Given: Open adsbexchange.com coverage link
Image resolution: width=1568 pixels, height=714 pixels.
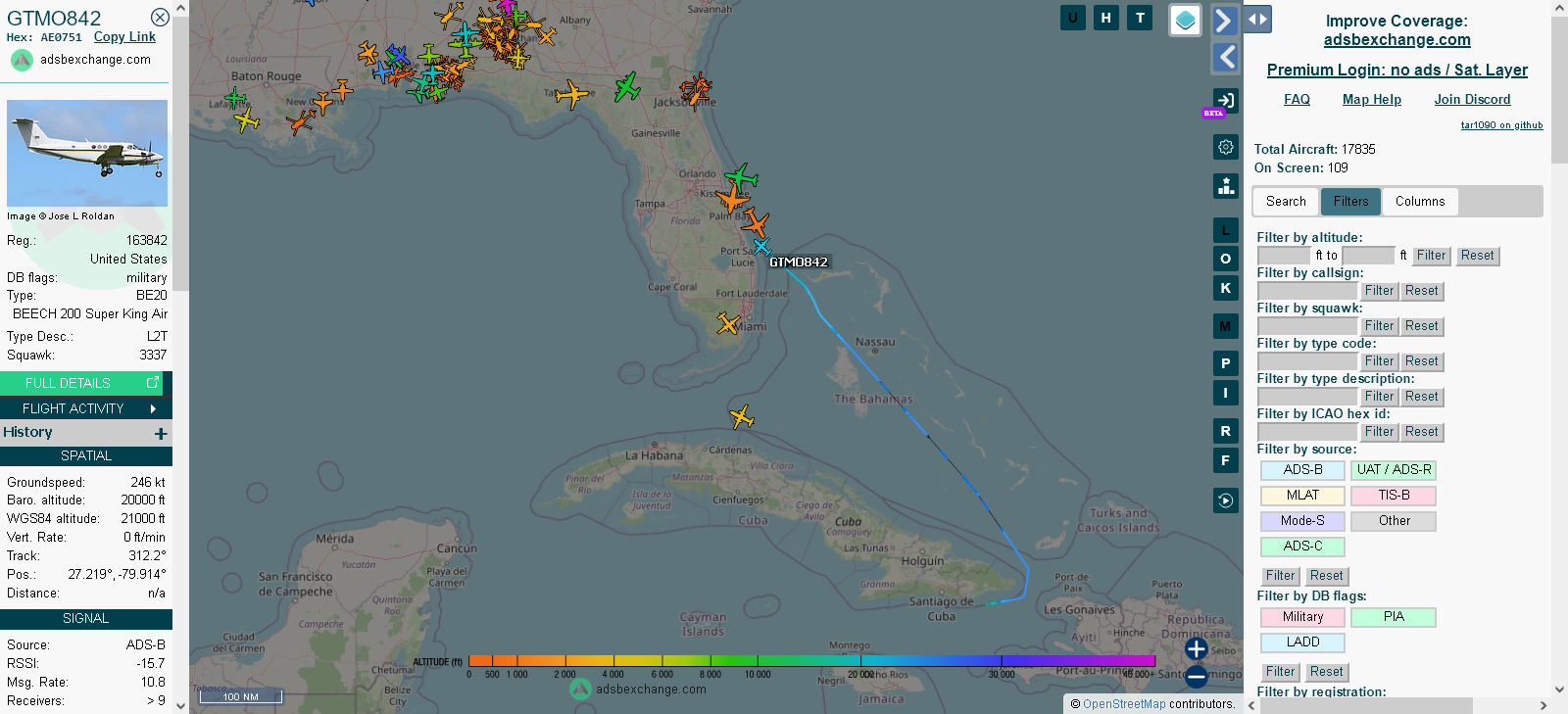Looking at the screenshot, I should click(1397, 40).
